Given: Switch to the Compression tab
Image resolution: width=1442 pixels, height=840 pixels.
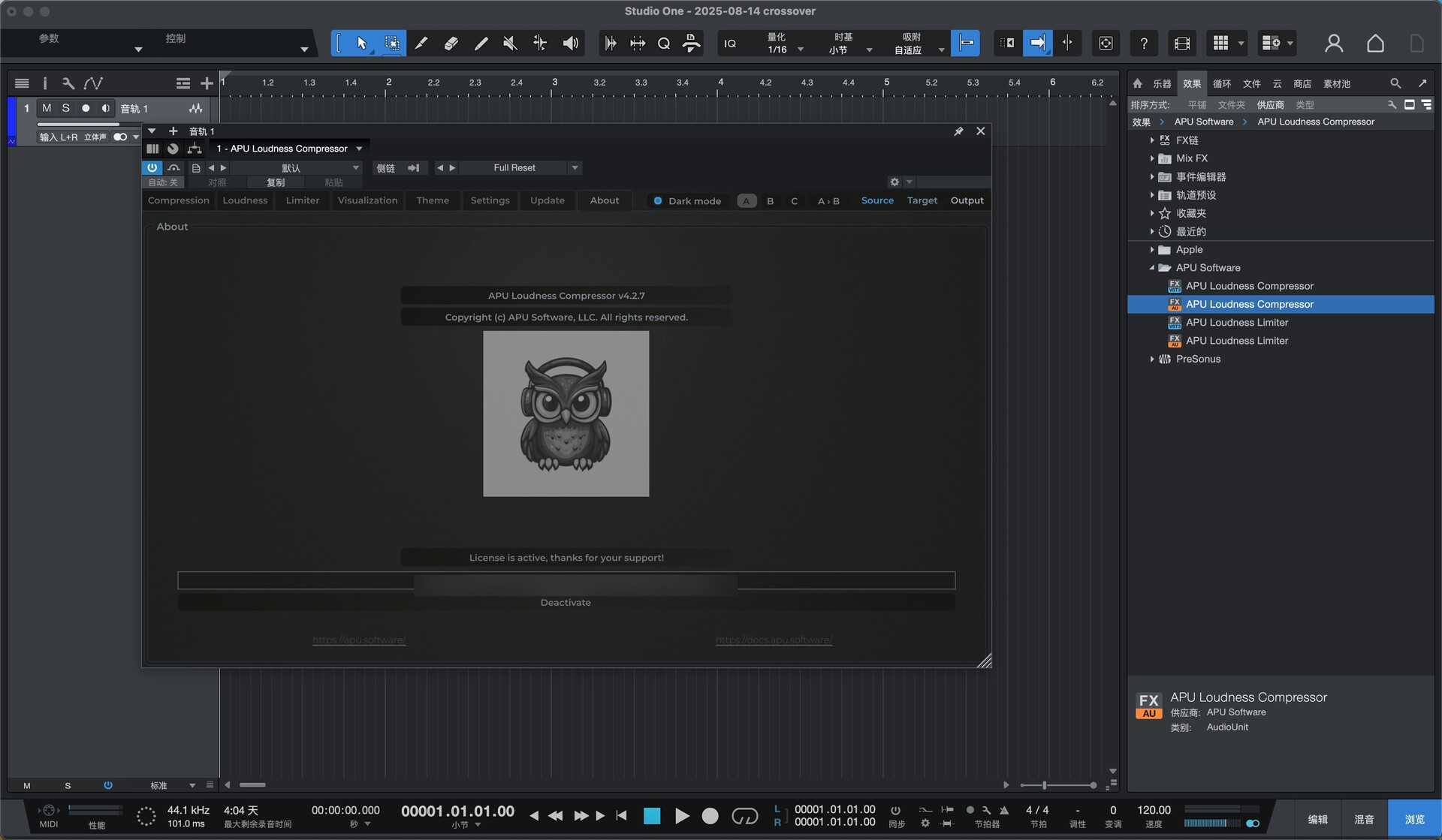Looking at the screenshot, I should pos(178,200).
